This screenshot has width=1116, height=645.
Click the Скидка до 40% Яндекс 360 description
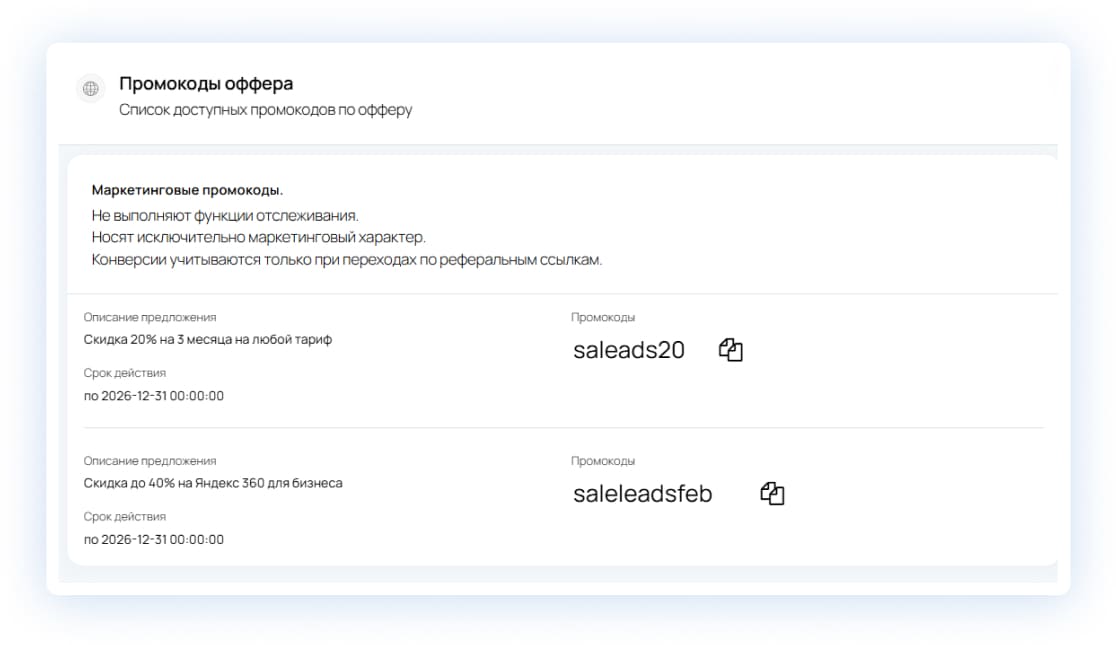click(213, 483)
